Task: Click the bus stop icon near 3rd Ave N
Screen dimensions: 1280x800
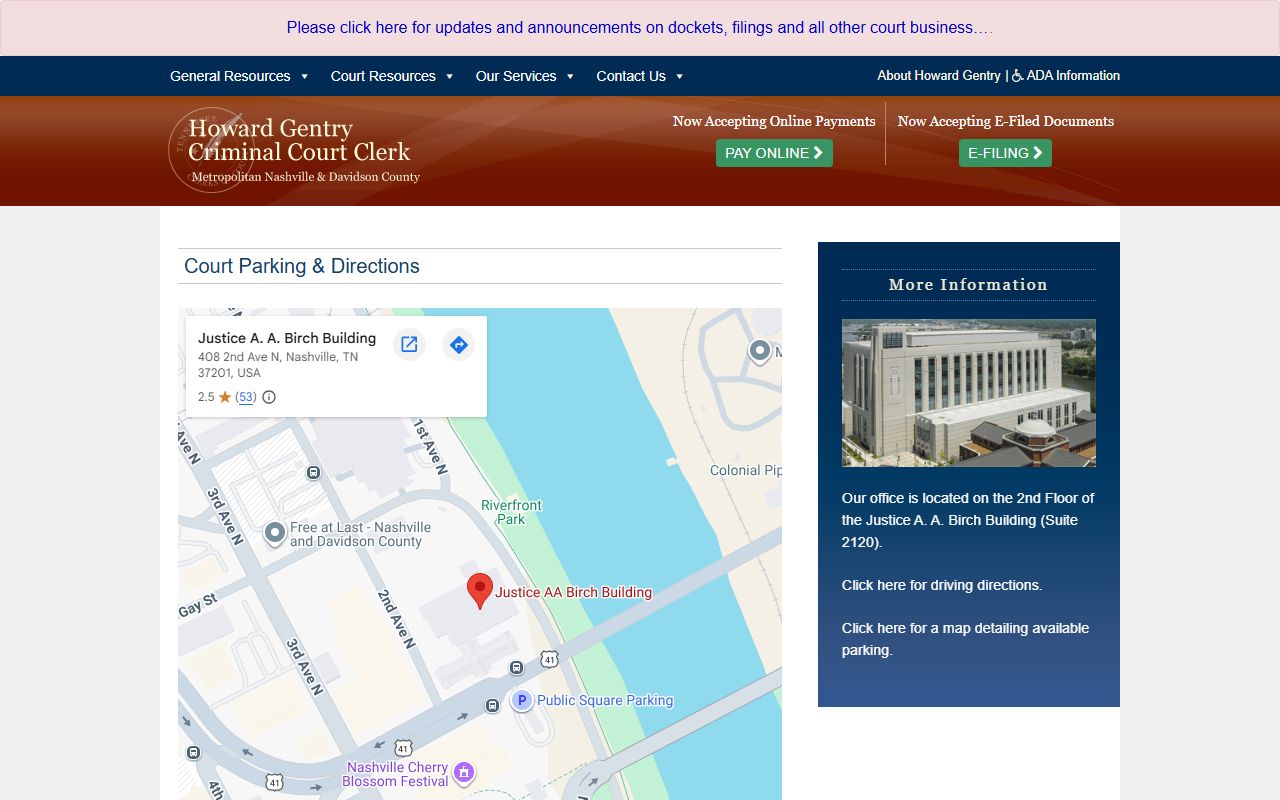Action: [313, 473]
